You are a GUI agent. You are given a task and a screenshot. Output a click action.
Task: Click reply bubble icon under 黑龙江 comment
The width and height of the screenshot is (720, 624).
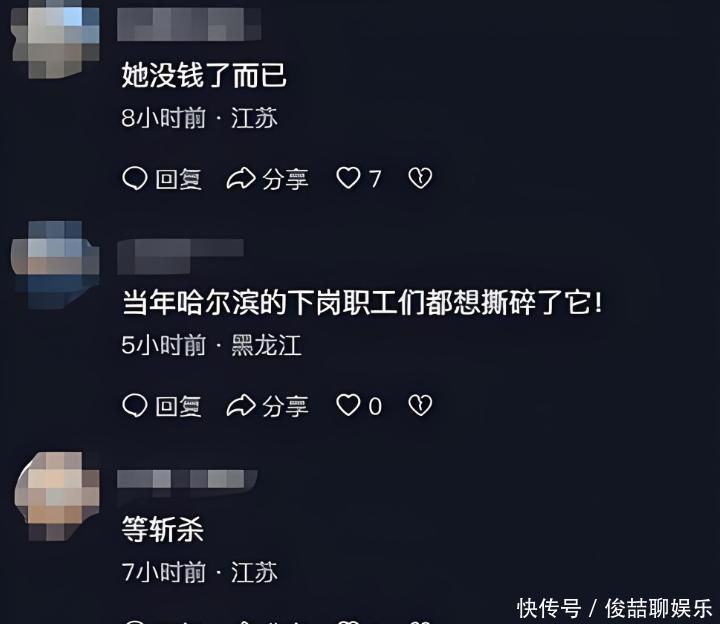135,405
